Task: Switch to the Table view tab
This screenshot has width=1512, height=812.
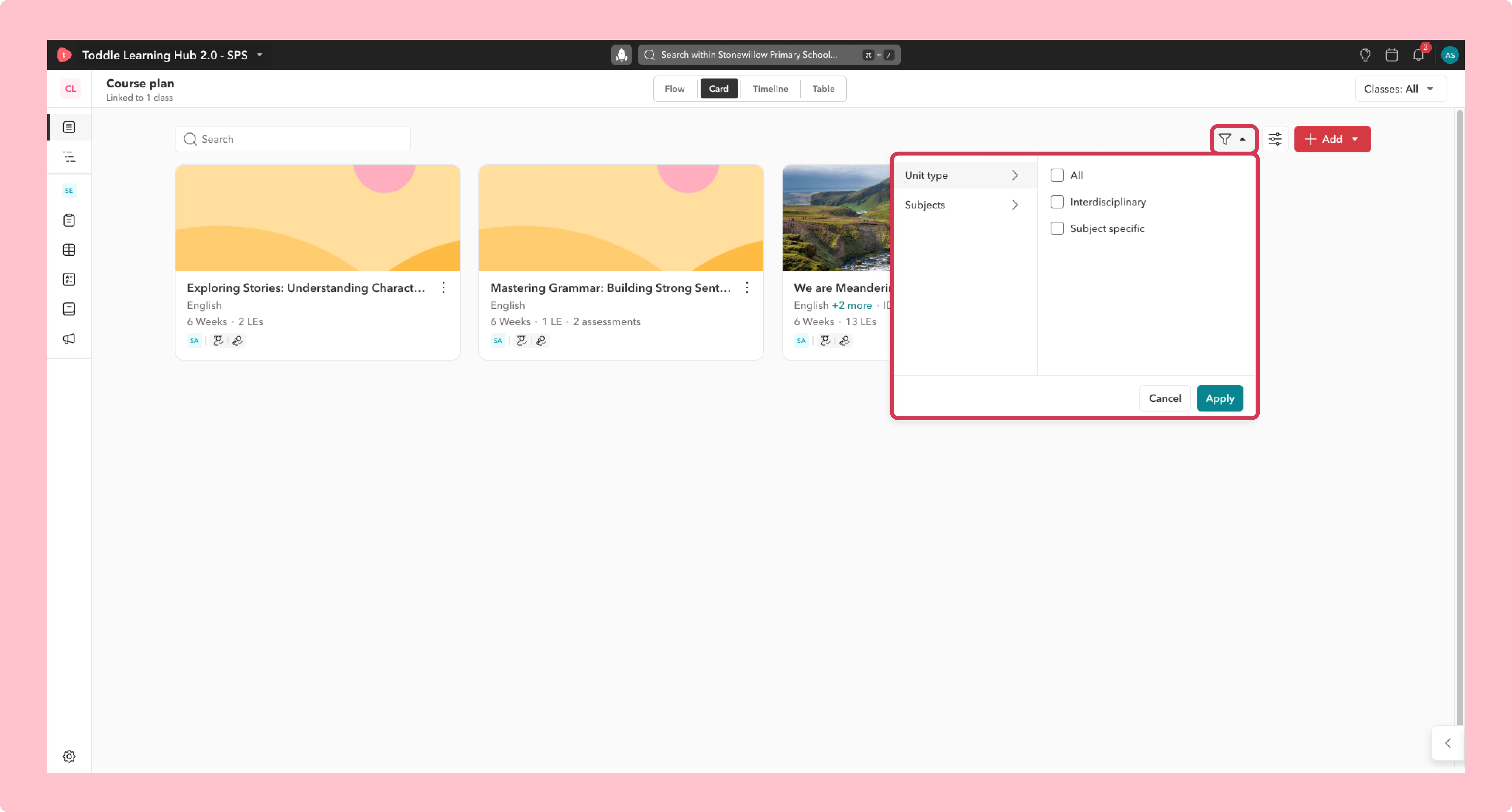Action: click(823, 89)
